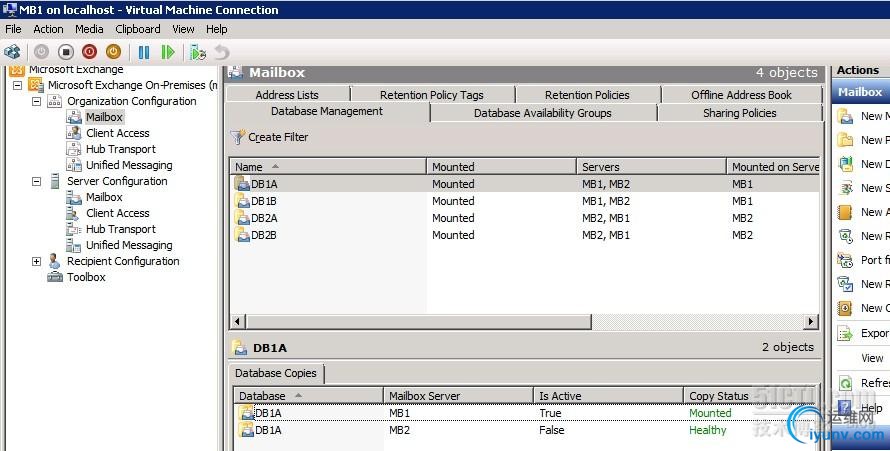Click the greyed Start VM icon
The height and width of the screenshot is (451, 890).
pyautogui.click(x=41, y=52)
